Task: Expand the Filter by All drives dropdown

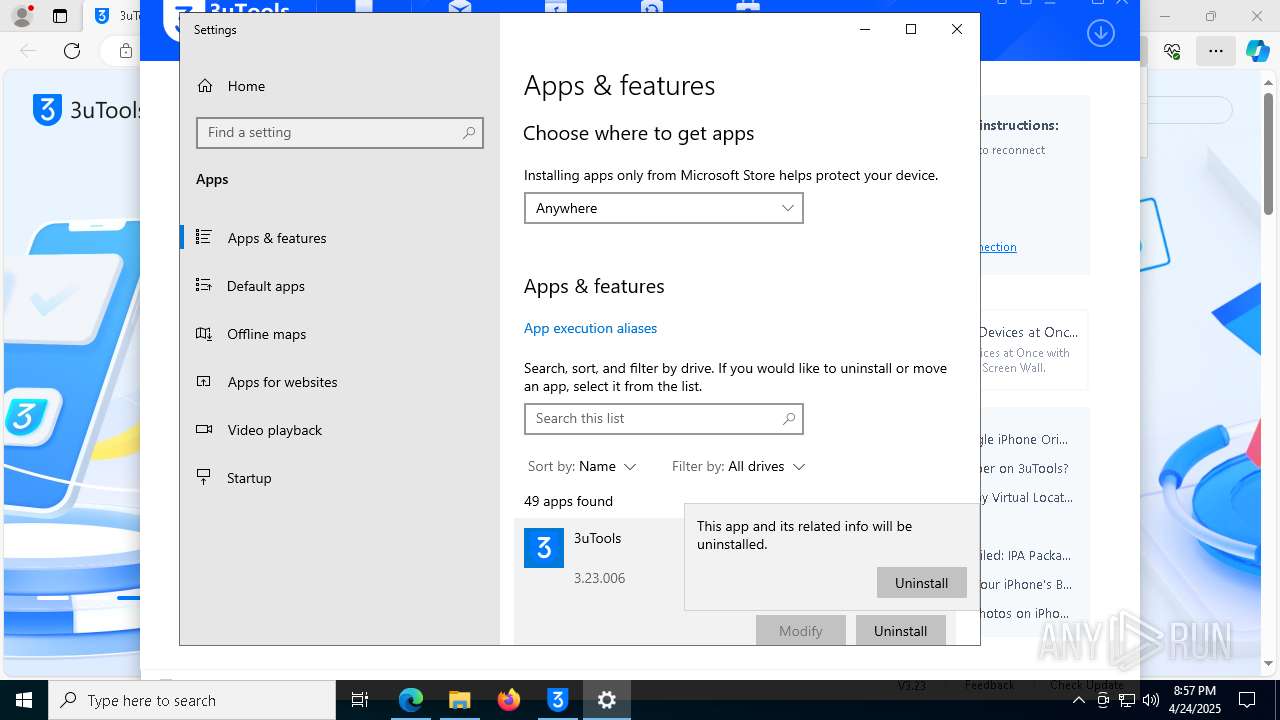Action: click(738, 466)
